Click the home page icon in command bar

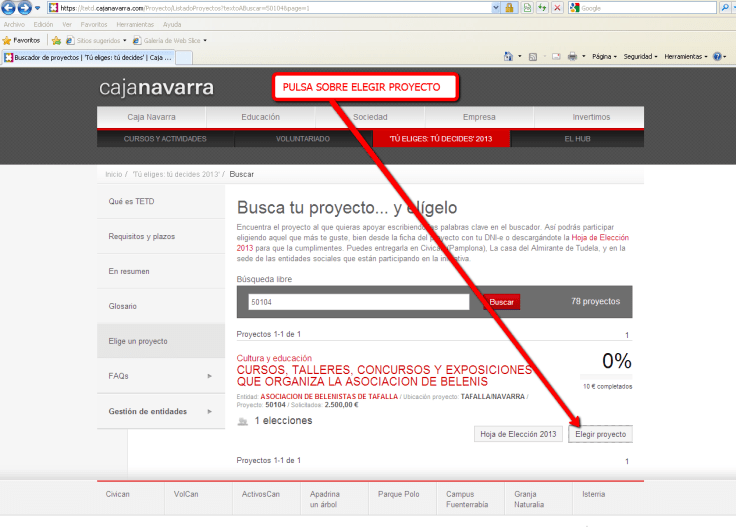coord(509,57)
